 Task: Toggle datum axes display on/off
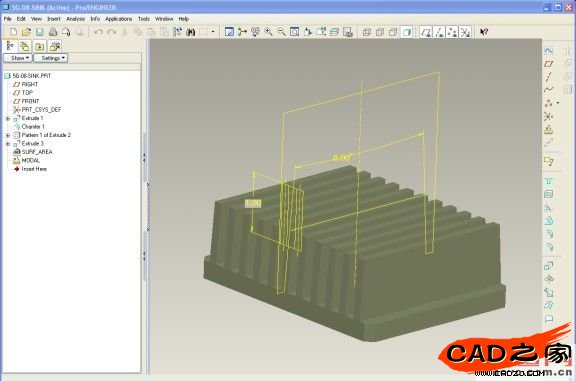pos(439,32)
